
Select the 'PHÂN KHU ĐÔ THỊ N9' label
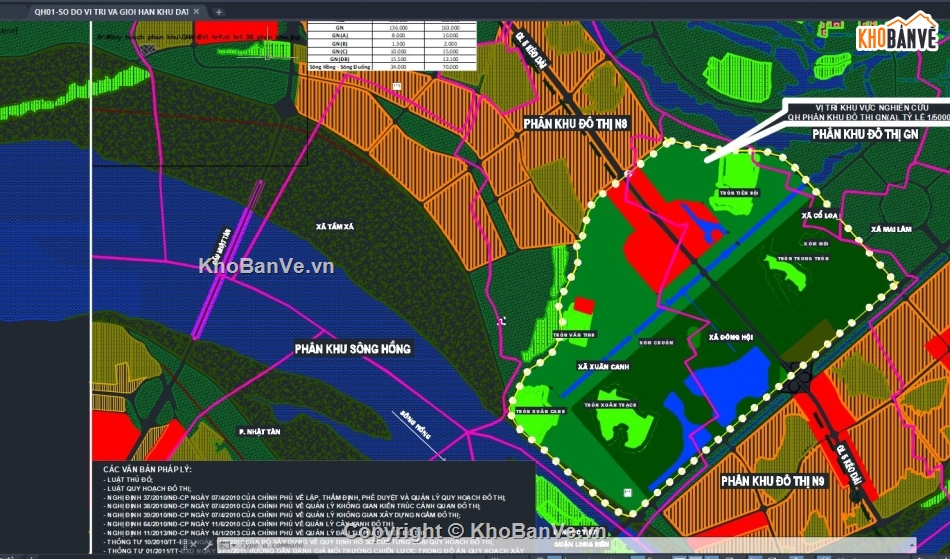(x=772, y=481)
